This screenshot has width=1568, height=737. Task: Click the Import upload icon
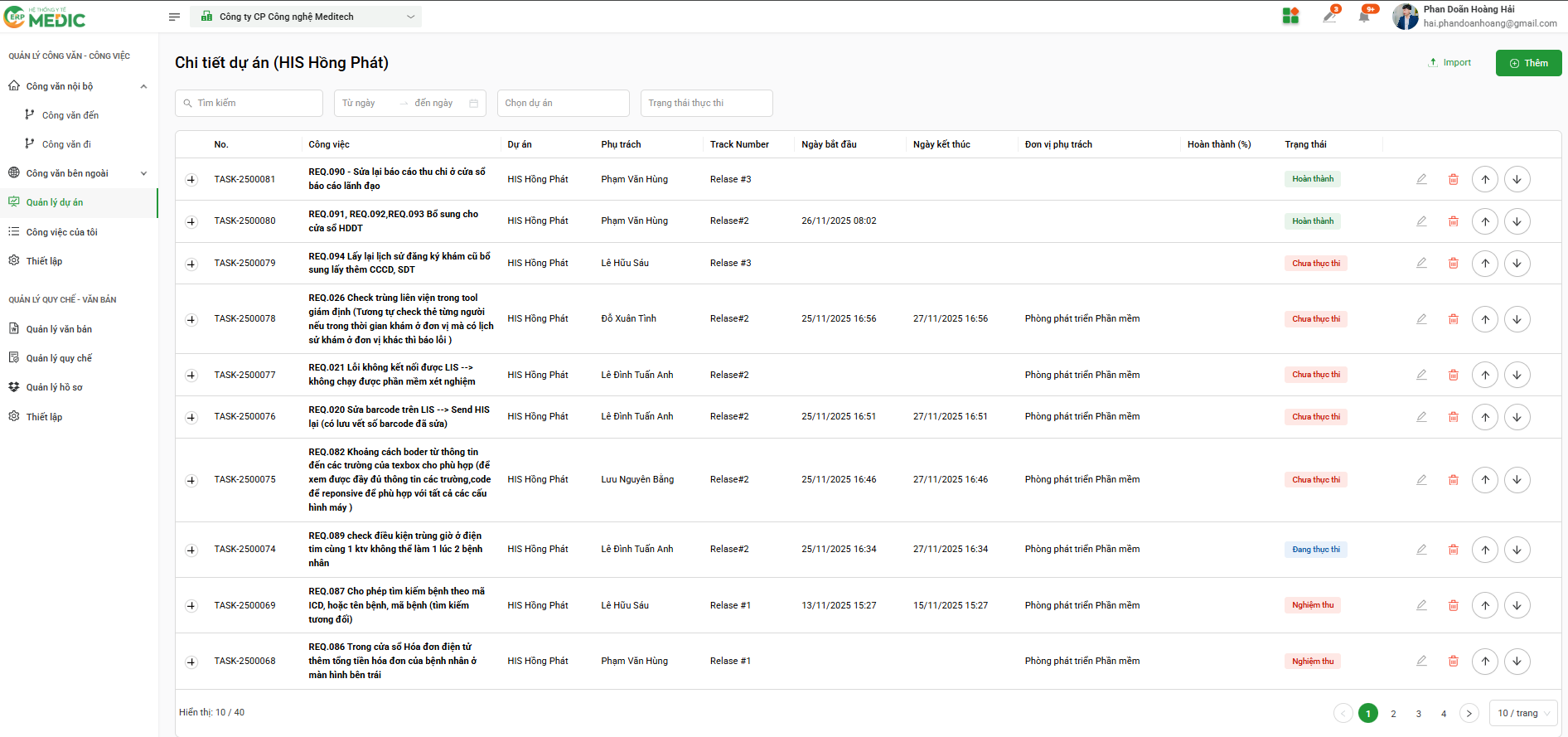tap(1433, 63)
